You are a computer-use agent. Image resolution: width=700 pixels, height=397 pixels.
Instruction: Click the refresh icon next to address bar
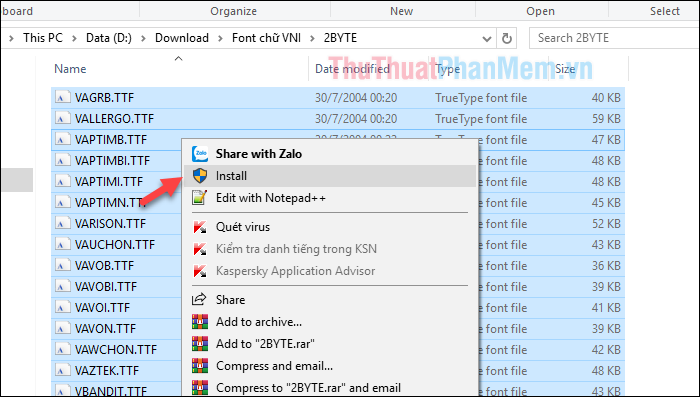click(506, 38)
